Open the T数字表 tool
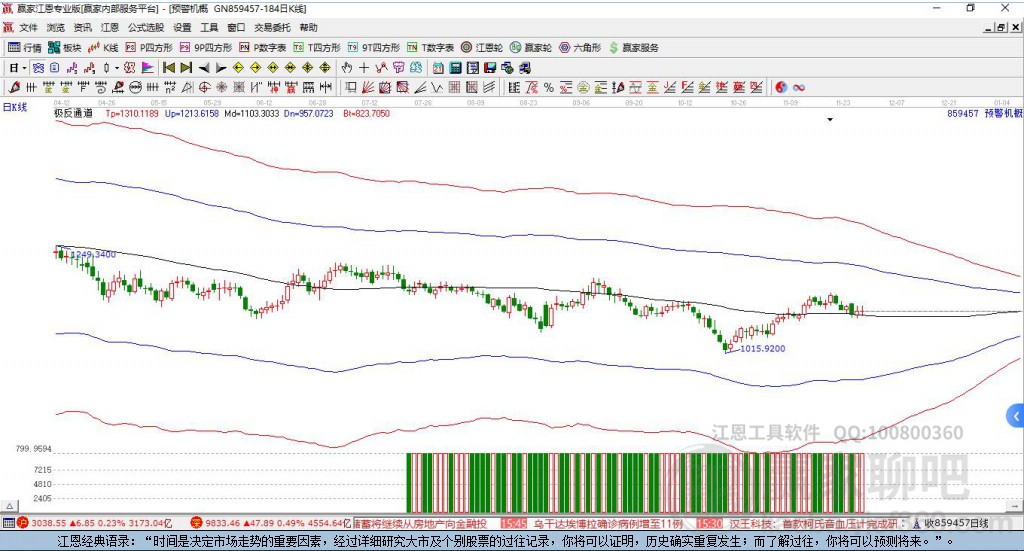This screenshot has height=551, width=1024. click(431, 47)
